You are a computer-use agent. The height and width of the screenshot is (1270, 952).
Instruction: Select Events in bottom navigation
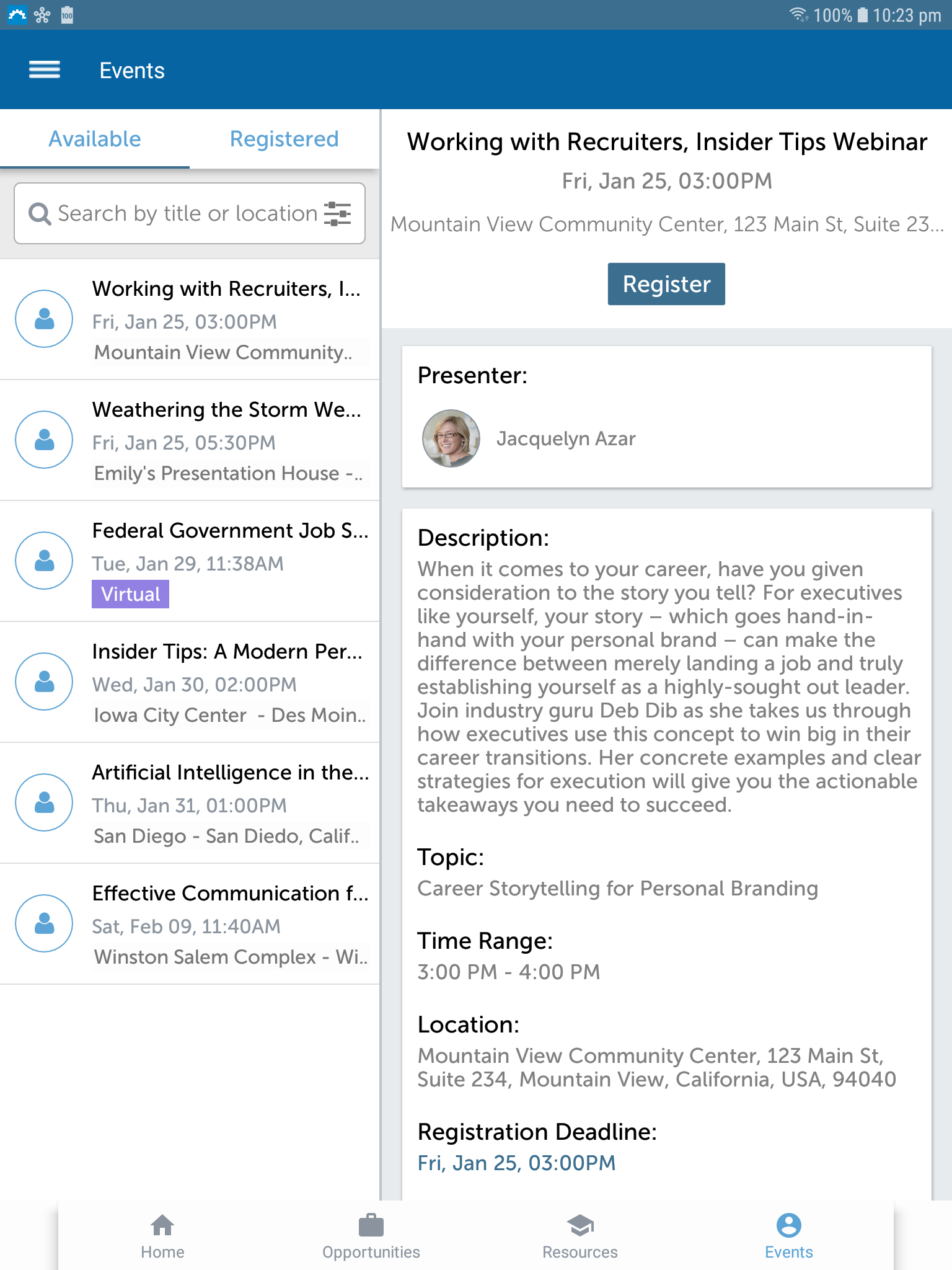[x=788, y=1237]
